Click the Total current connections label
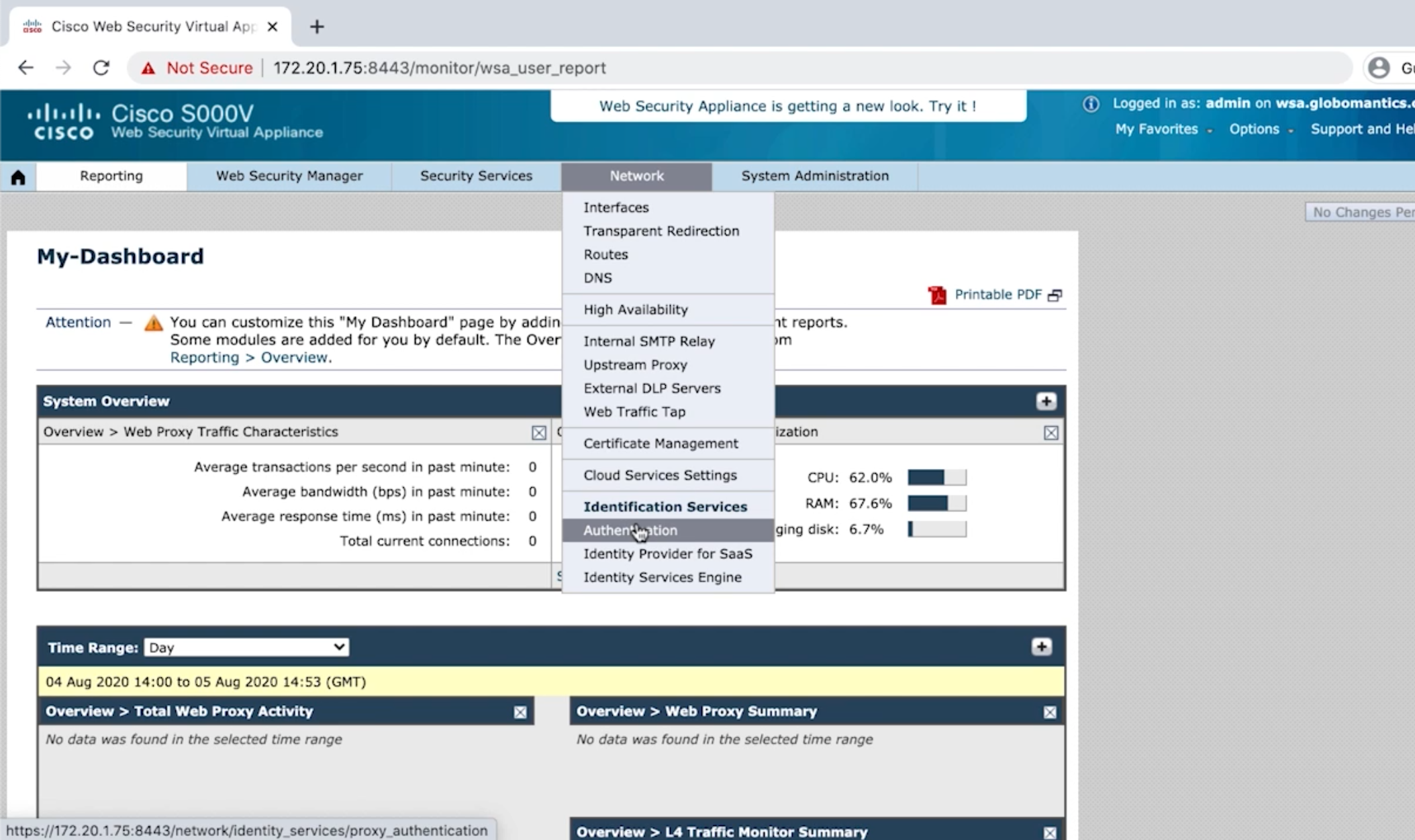 (x=425, y=541)
